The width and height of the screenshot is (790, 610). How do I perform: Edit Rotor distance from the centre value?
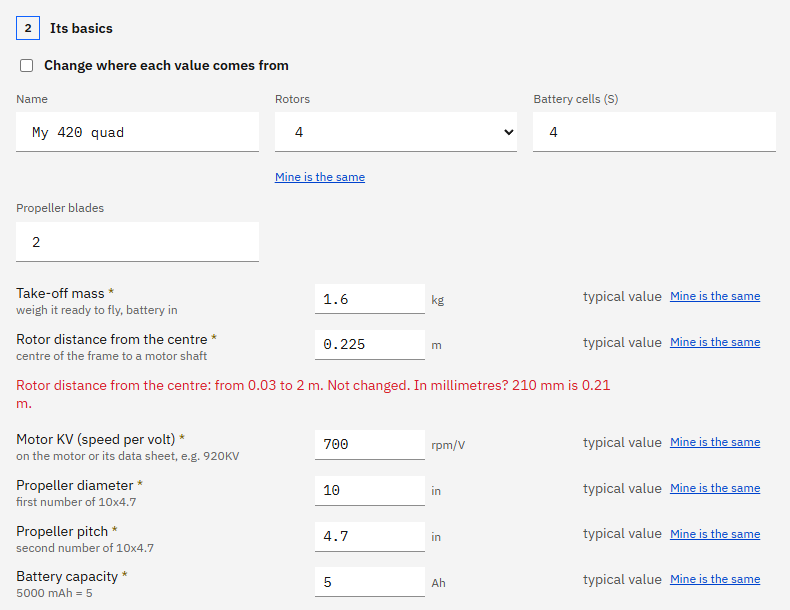point(370,345)
